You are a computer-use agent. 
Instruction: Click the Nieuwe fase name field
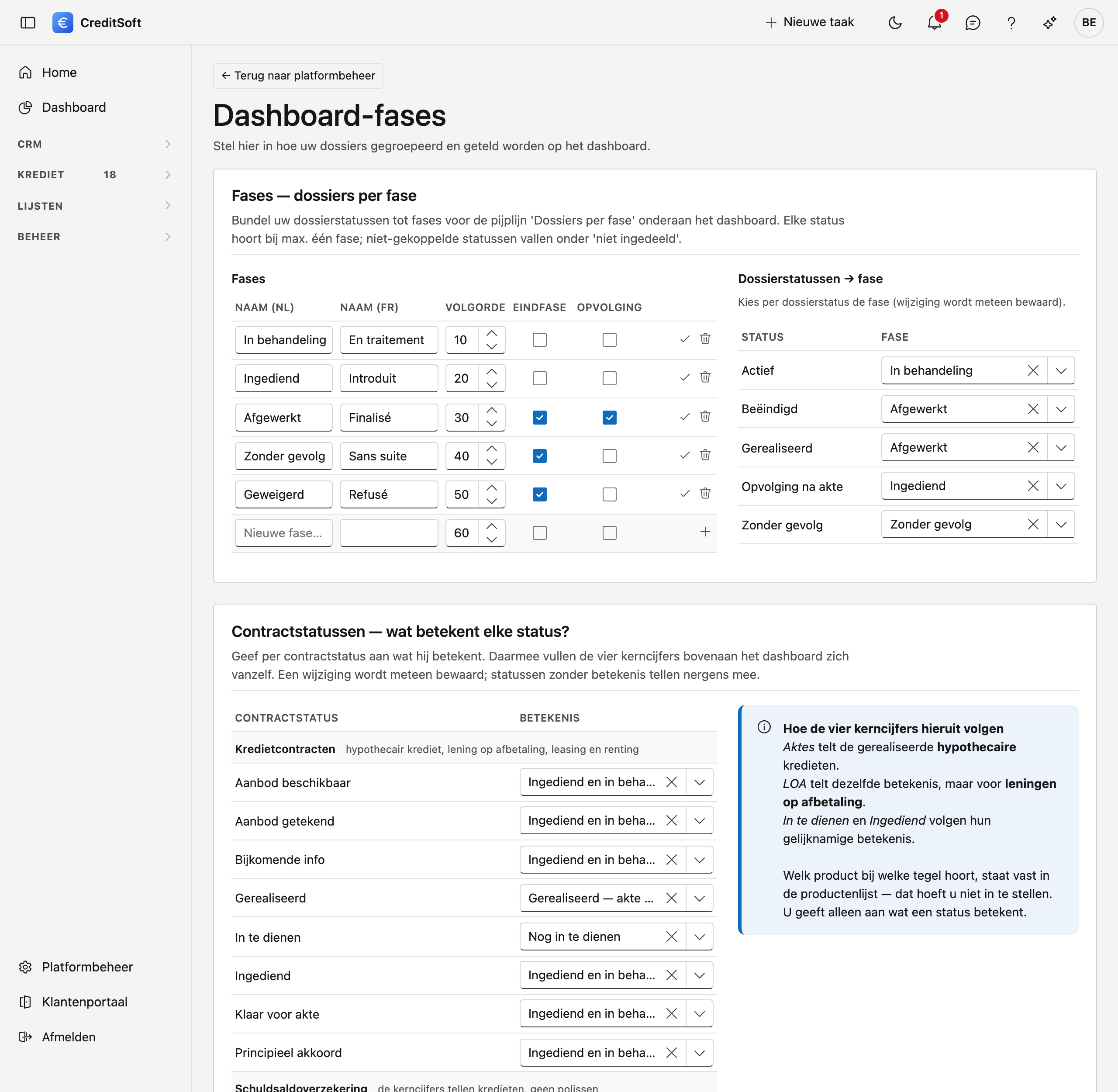click(x=283, y=533)
